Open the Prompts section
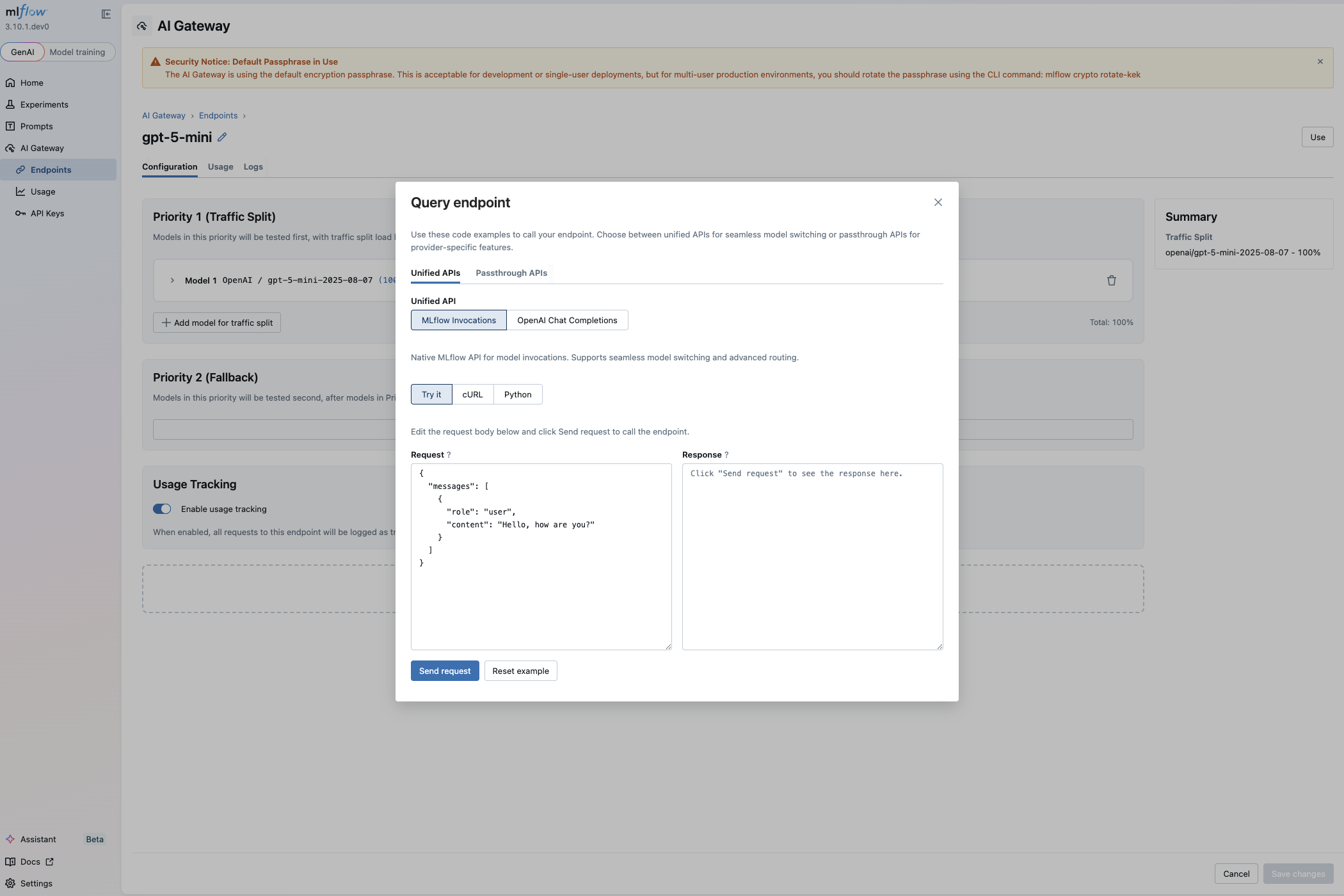The image size is (1344, 896). coord(38,125)
